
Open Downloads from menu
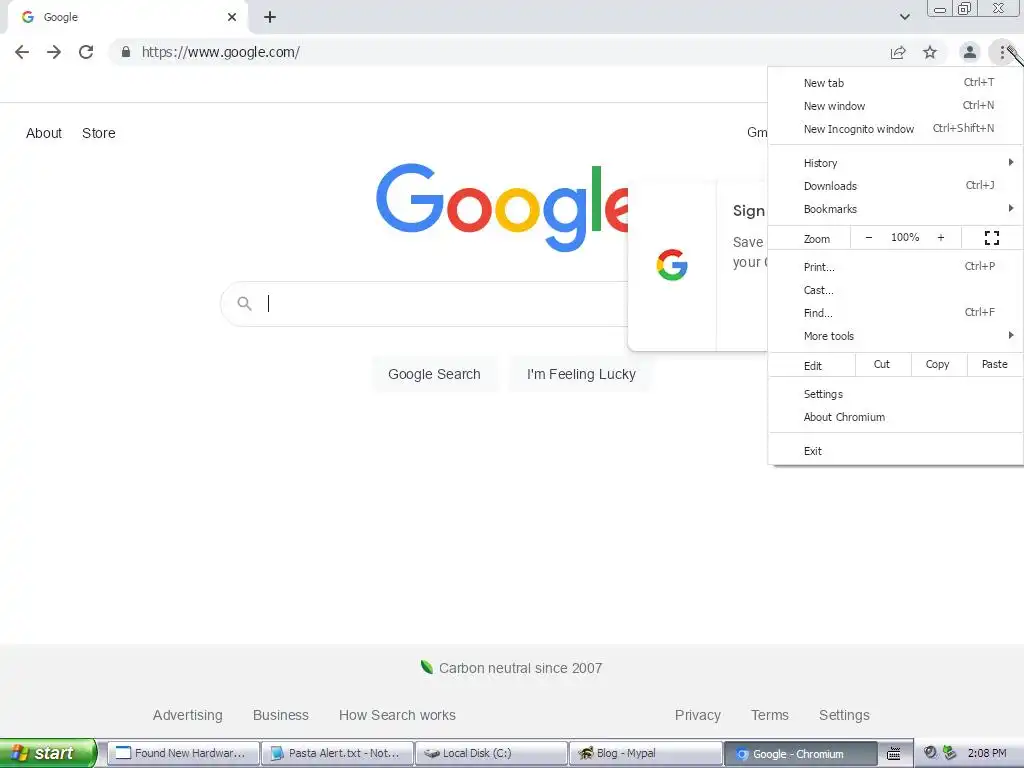(x=895, y=186)
